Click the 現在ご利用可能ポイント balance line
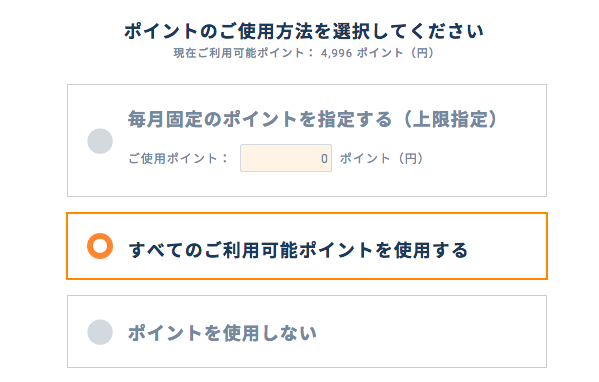 coord(304,53)
